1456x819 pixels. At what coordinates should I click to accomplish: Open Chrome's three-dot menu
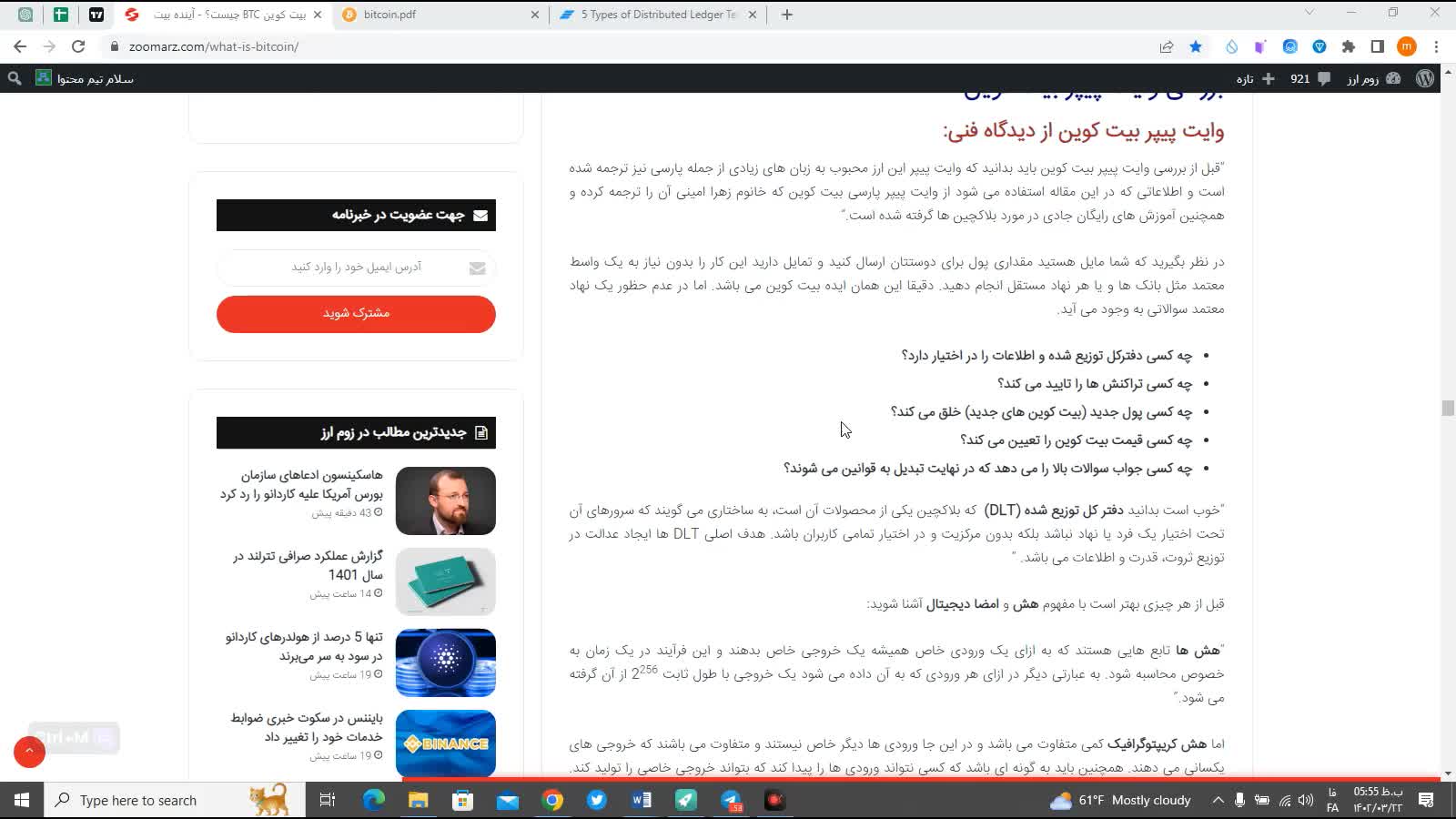(x=1436, y=46)
